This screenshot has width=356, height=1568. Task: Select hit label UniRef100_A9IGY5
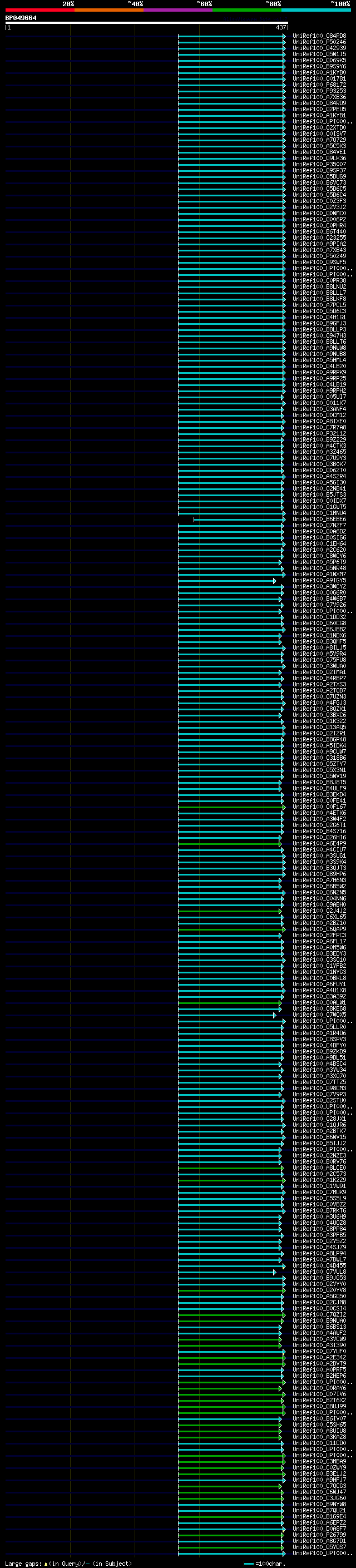pyautogui.click(x=319, y=581)
